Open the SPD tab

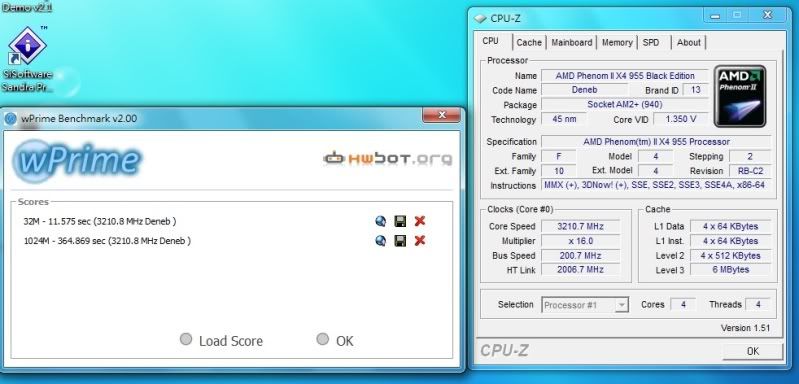pyautogui.click(x=651, y=43)
